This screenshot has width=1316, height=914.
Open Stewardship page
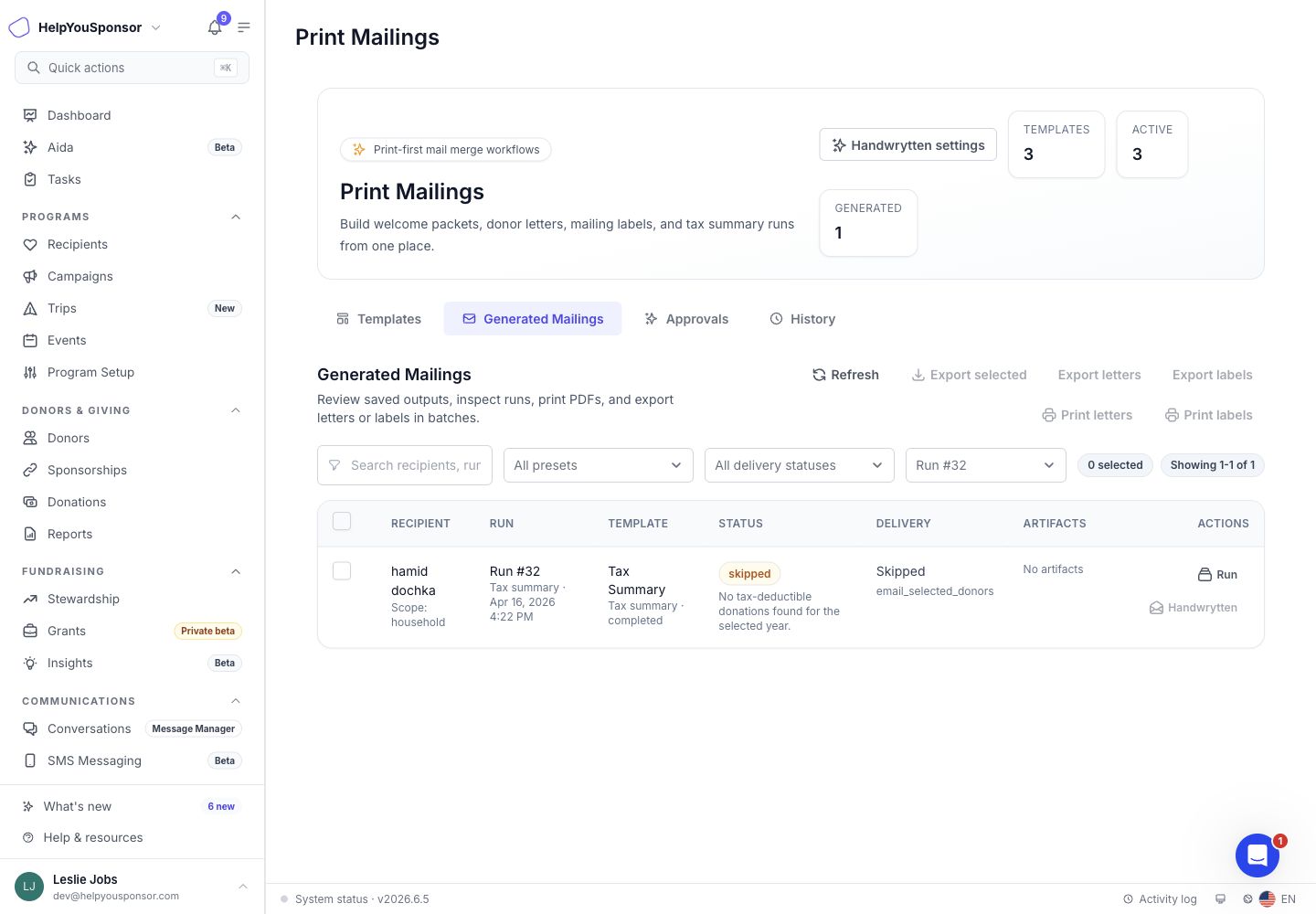[x=132, y=599]
